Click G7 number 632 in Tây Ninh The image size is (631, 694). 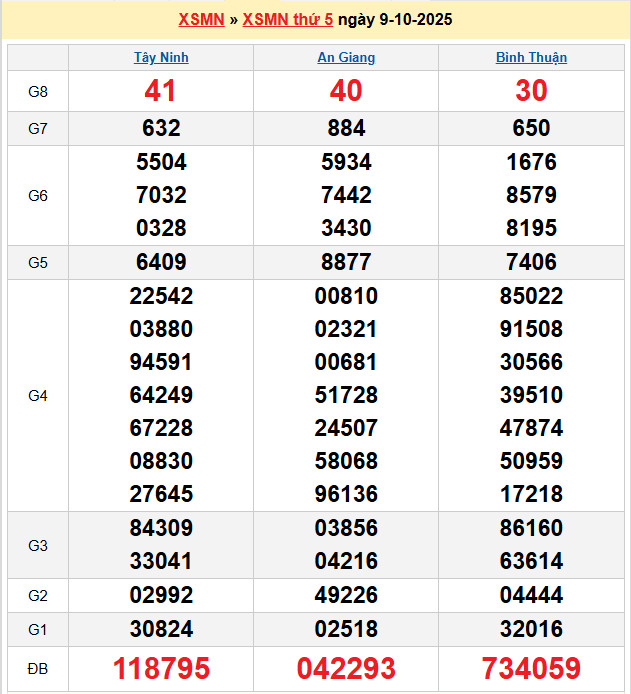(161, 128)
